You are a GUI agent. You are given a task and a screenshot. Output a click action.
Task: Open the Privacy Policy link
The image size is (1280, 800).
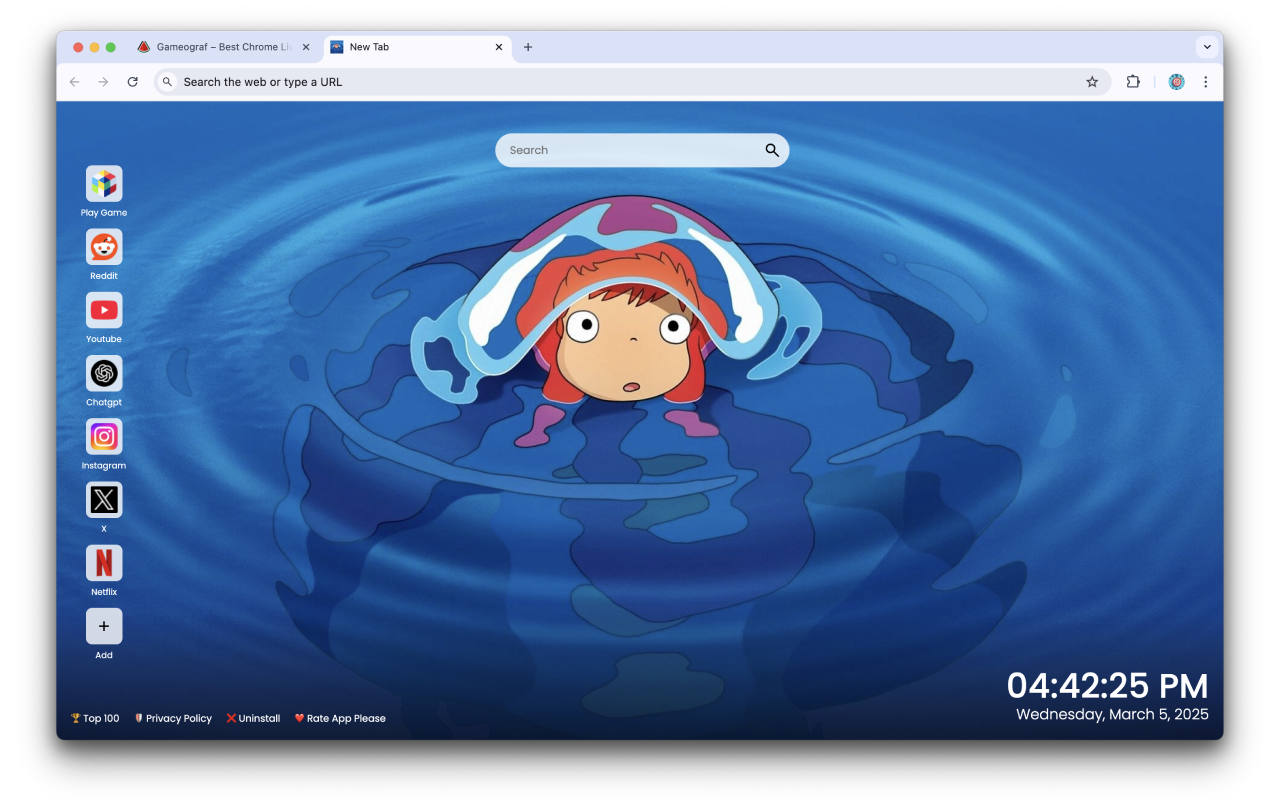point(178,718)
